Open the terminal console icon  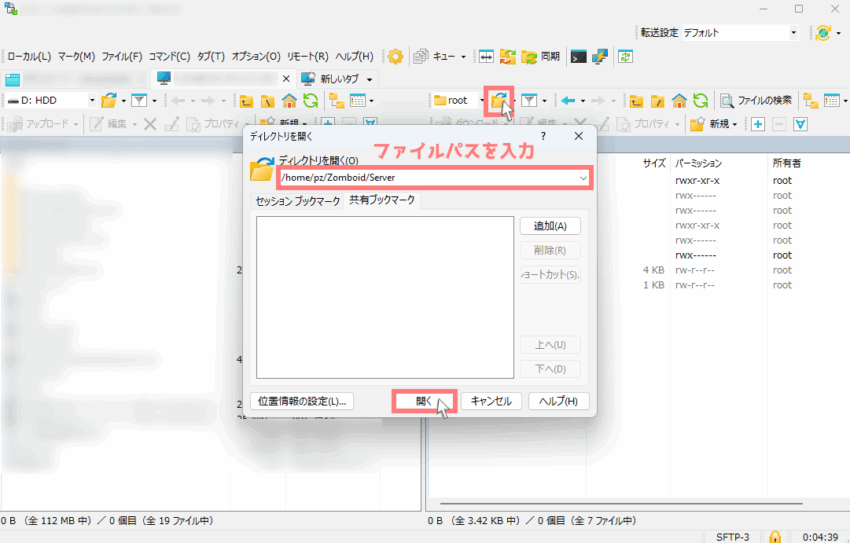point(578,56)
